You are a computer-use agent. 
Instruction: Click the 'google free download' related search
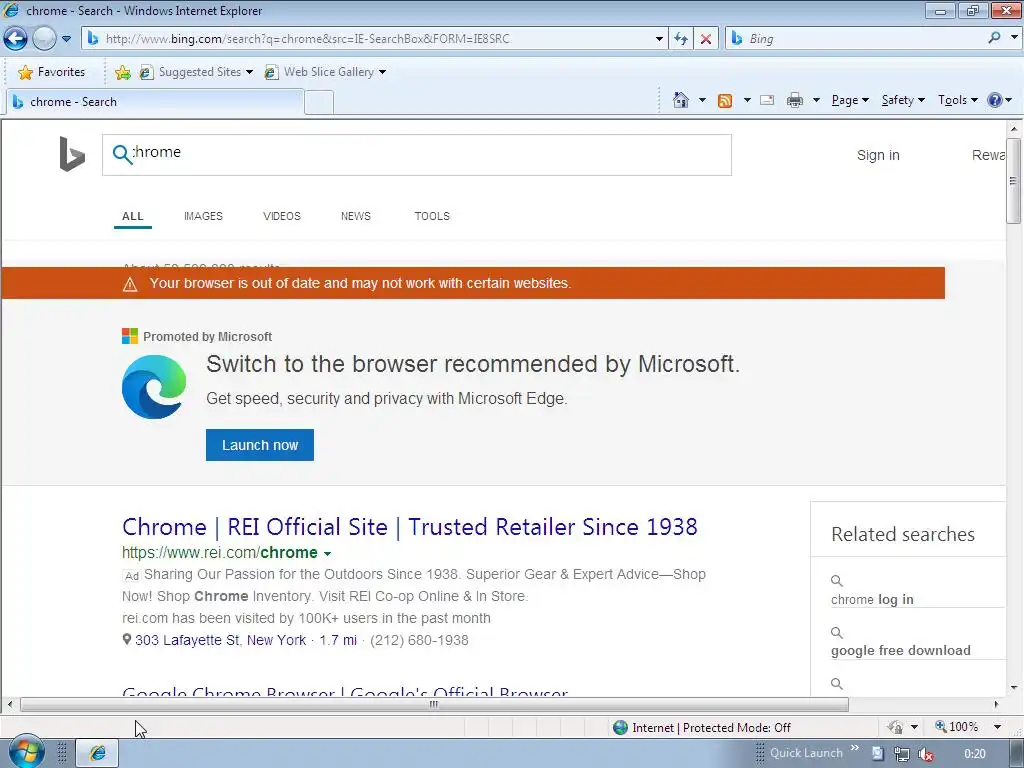(x=901, y=650)
